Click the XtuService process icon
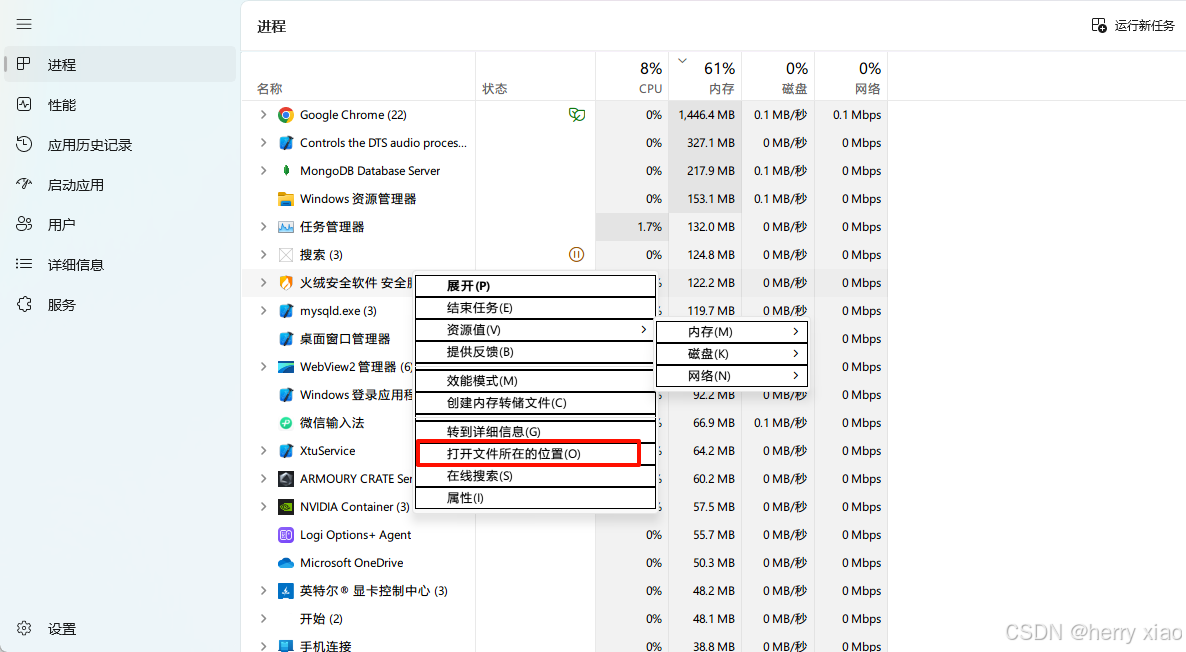This screenshot has width=1186, height=652. (286, 451)
